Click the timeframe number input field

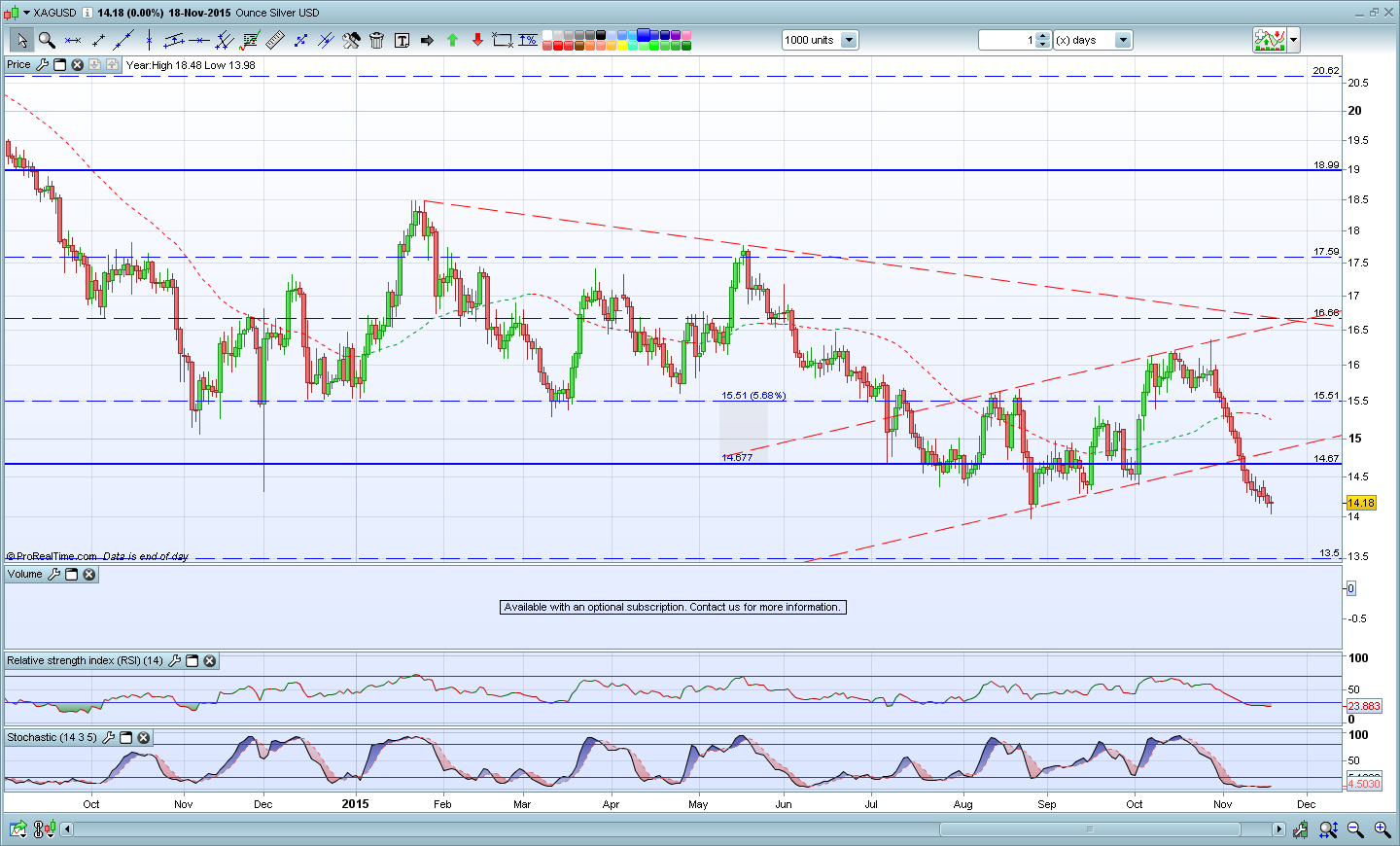(x=1006, y=40)
